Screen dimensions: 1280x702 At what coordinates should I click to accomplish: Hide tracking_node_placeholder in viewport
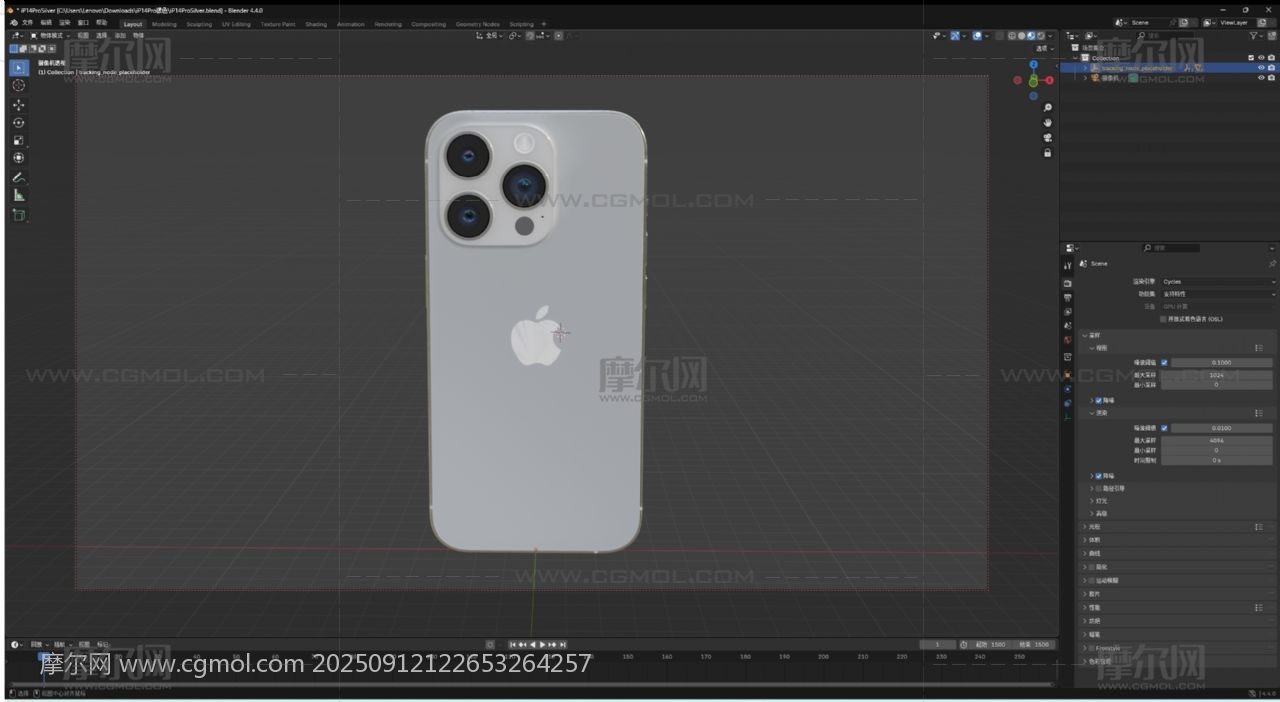tap(1260, 68)
